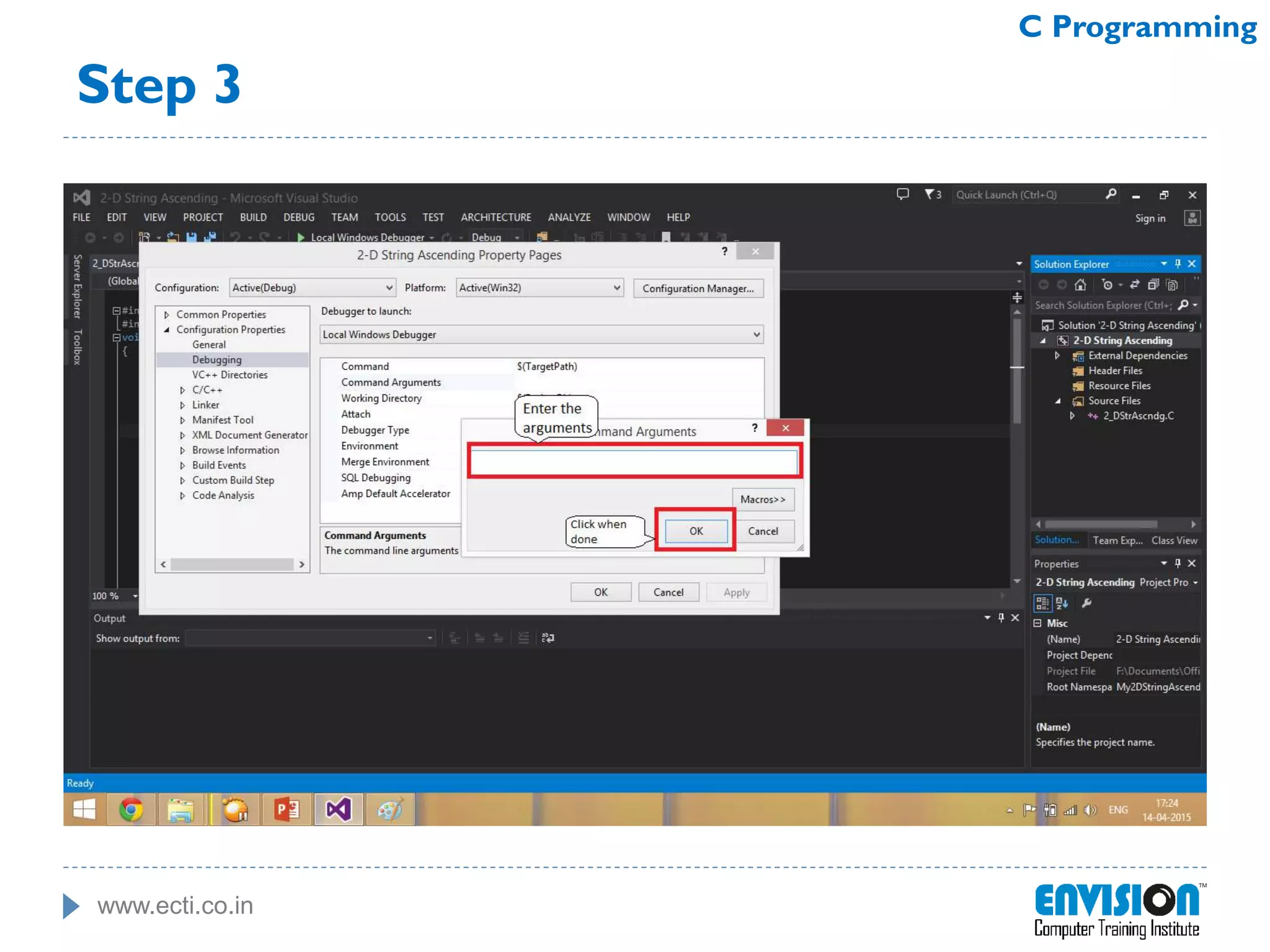Screen dimensions: 1270x952
Task: Click OK in the Property Pages dialog
Action: click(601, 592)
